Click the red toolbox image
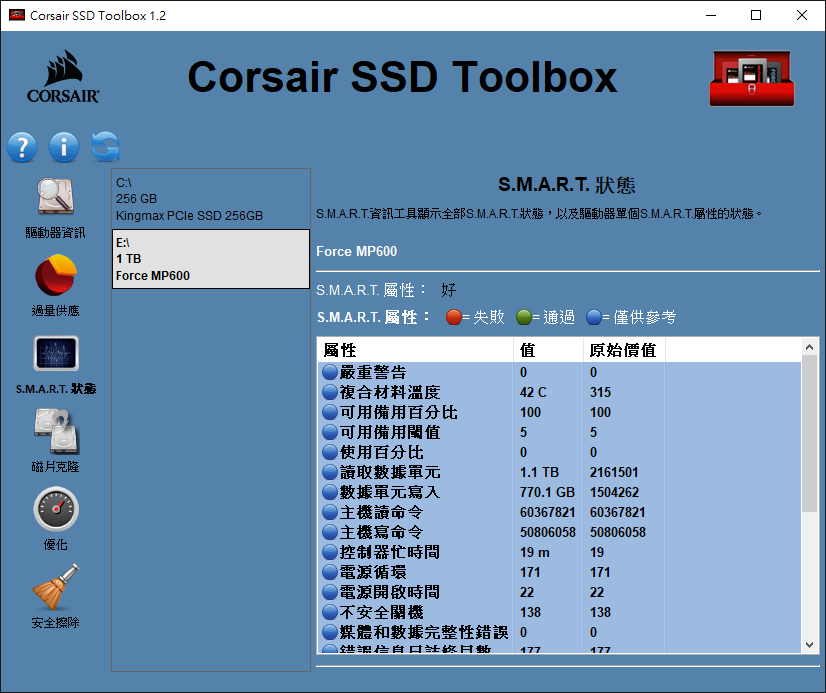826x693 pixels. tap(752, 78)
